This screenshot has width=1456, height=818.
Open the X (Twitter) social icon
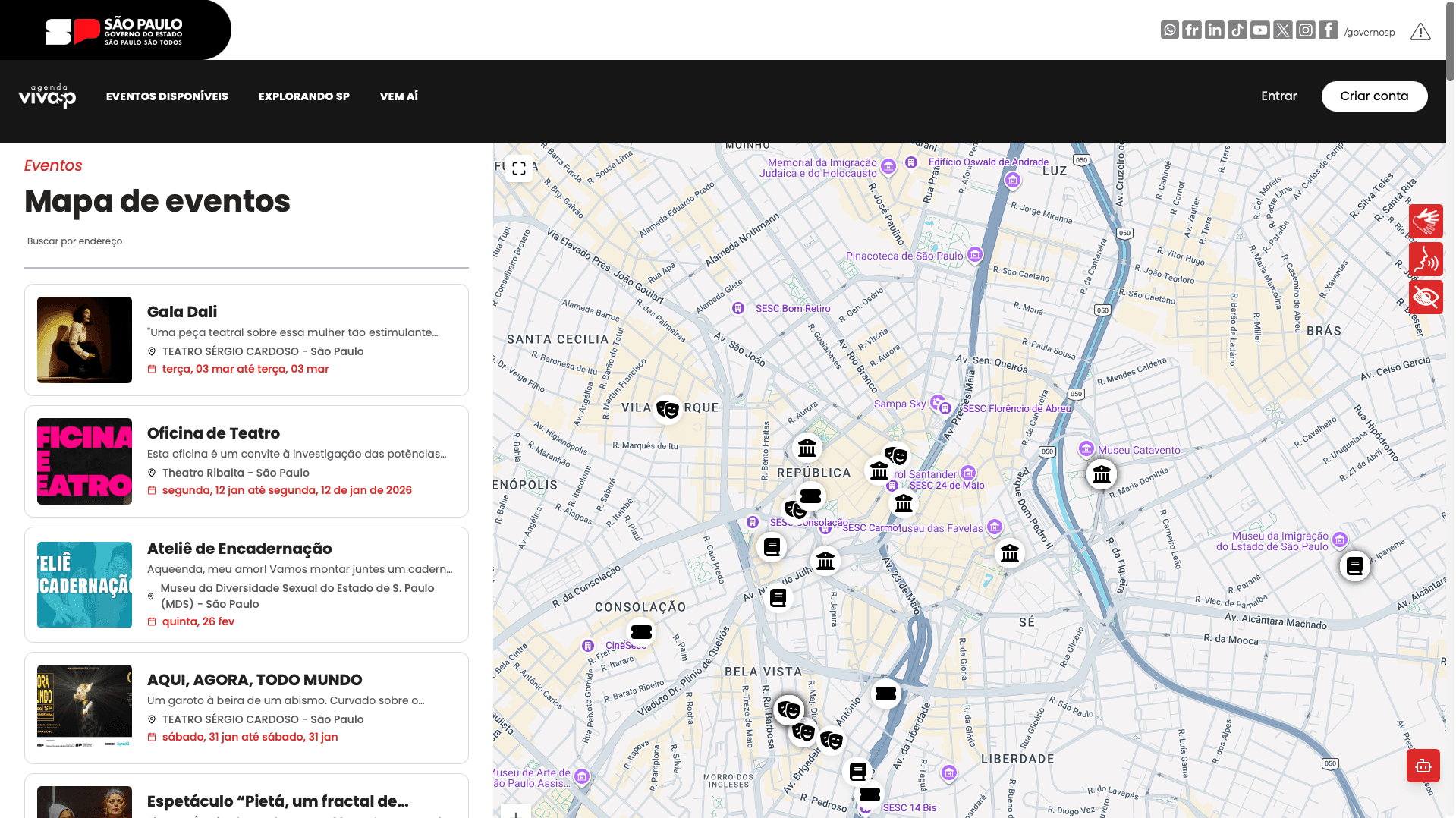pyautogui.click(x=1283, y=30)
